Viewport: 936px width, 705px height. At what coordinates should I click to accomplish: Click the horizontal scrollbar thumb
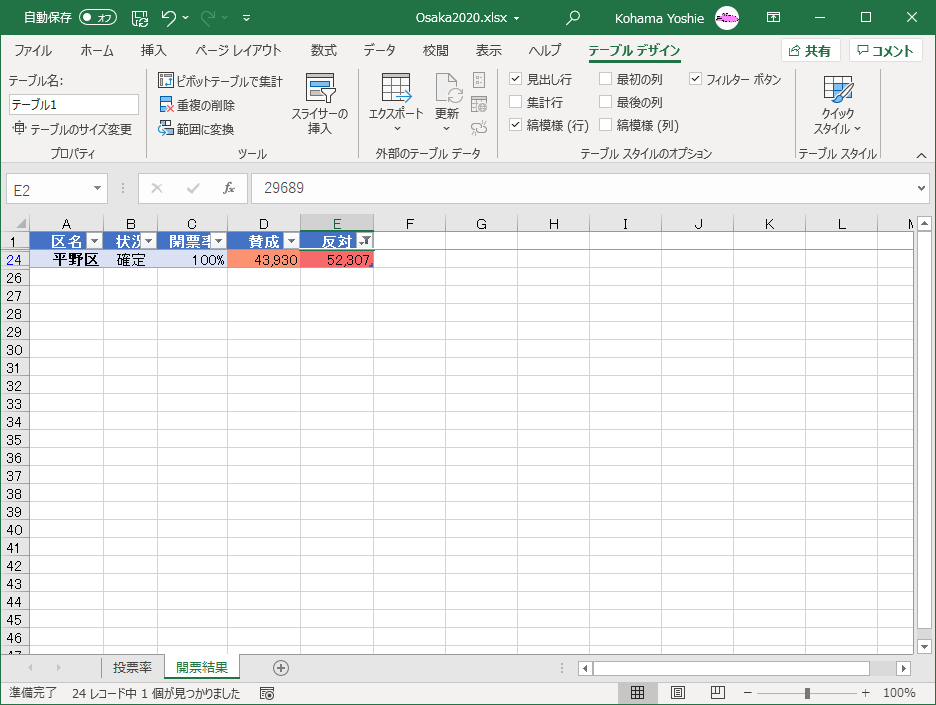tap(731, 668)
